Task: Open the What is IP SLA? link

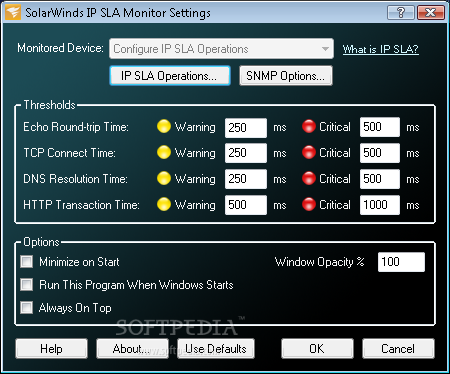Action: click(381, 49)
